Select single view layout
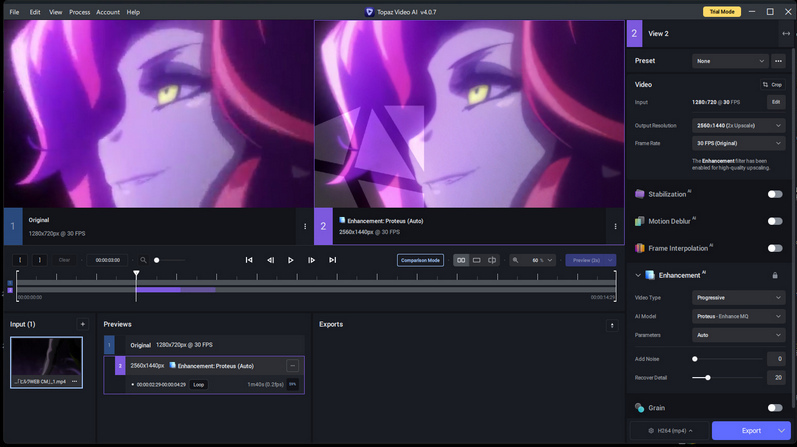Screen dimensions: 797x447 click(477, 260)
